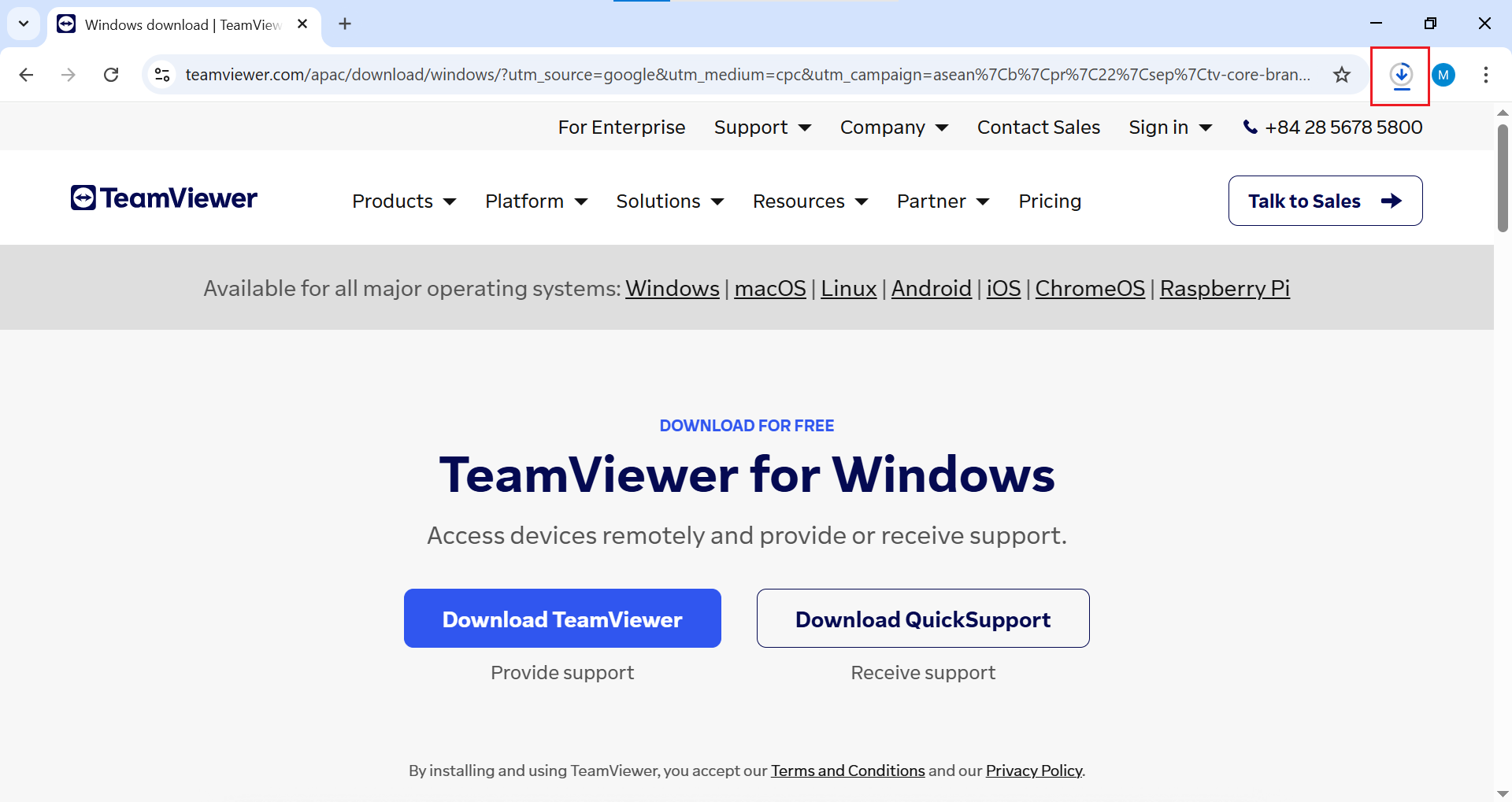The image size is (1512, 802).
Task: Expand the Products dropdown menu
Action: (403, 201)
